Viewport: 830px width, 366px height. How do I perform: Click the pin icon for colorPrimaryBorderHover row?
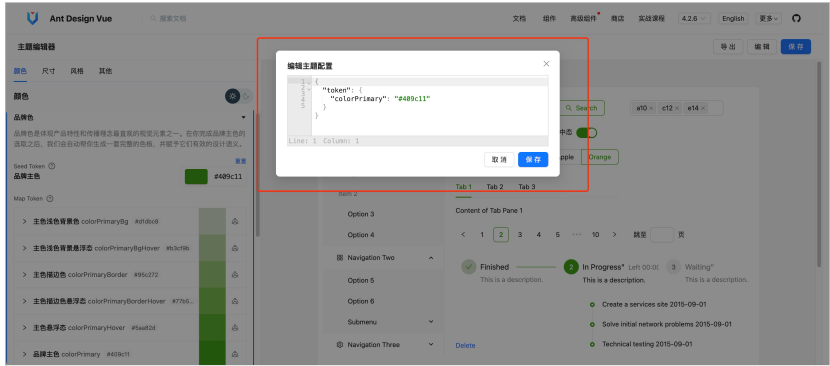pos(235,301)
